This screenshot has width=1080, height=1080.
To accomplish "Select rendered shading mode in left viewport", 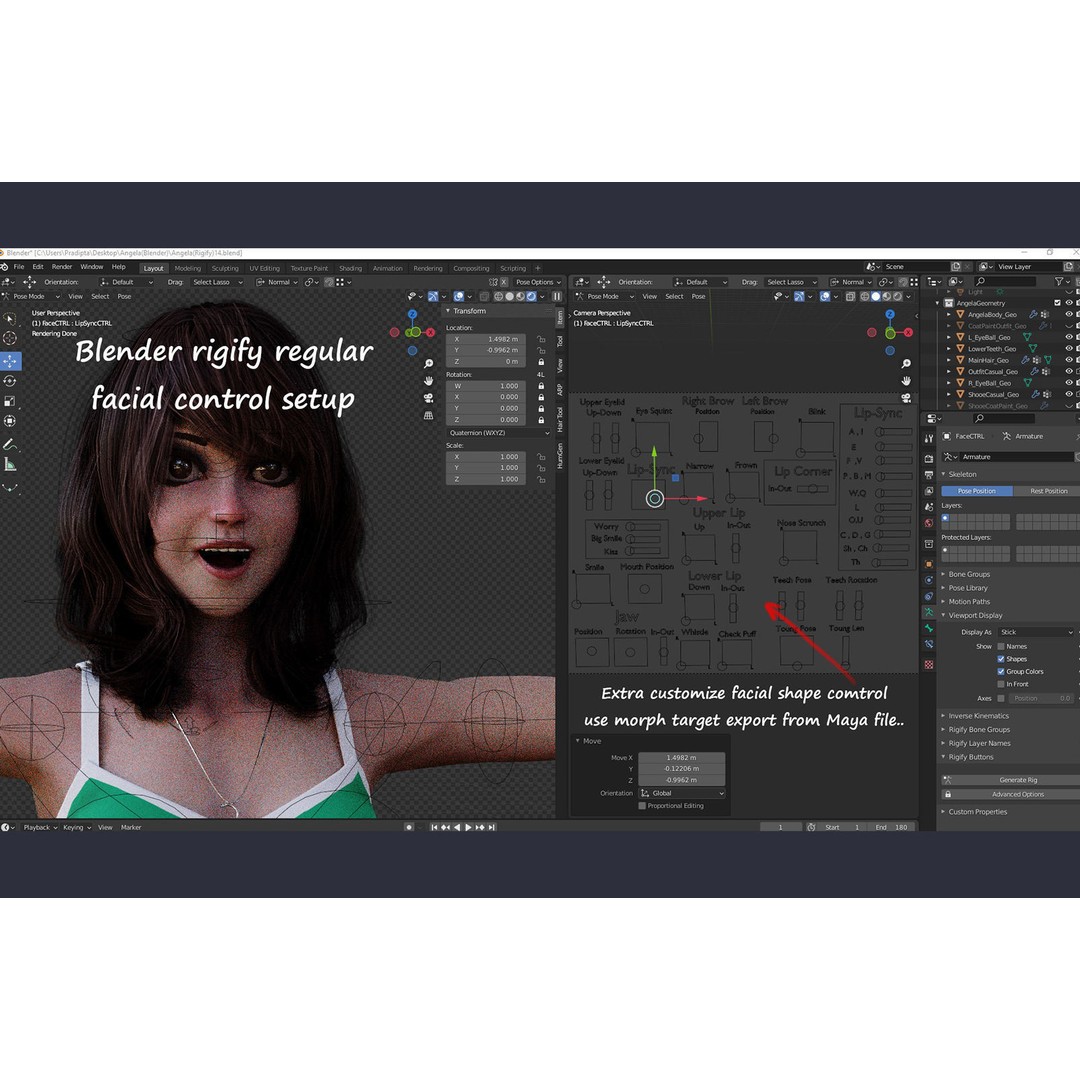I will (x=532, y=297).
